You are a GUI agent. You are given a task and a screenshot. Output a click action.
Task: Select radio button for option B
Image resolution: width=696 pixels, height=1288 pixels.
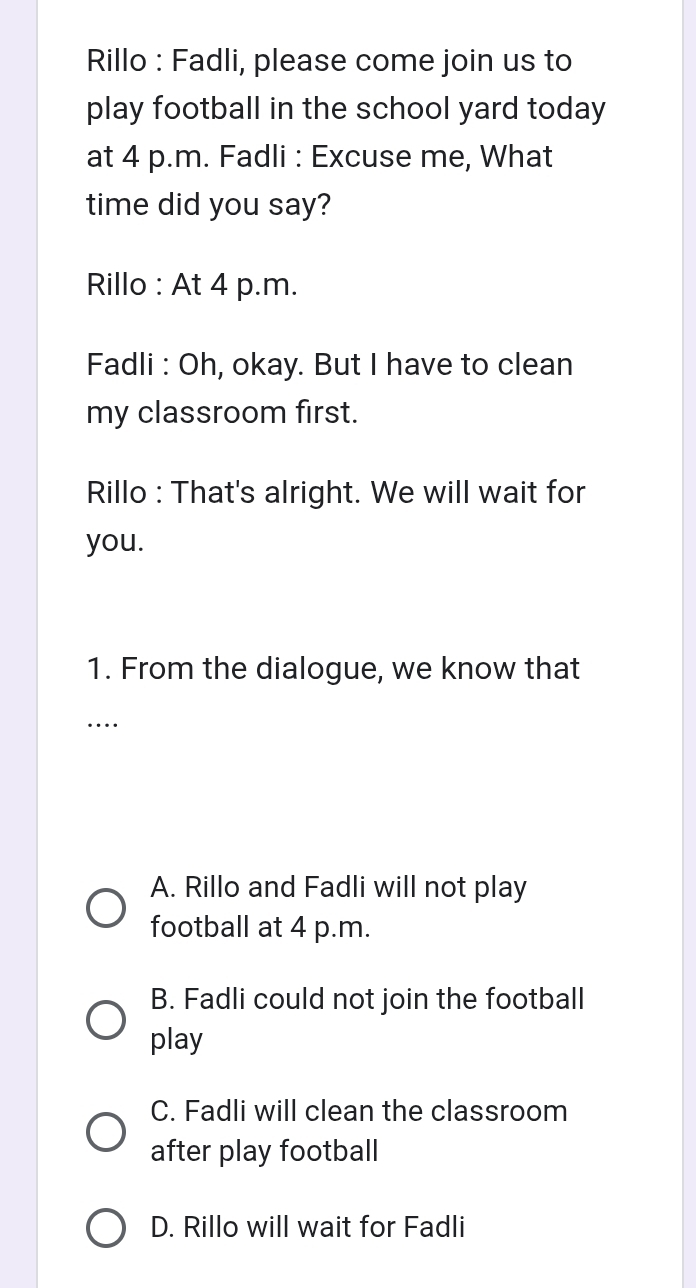(x=105, y=1019)
